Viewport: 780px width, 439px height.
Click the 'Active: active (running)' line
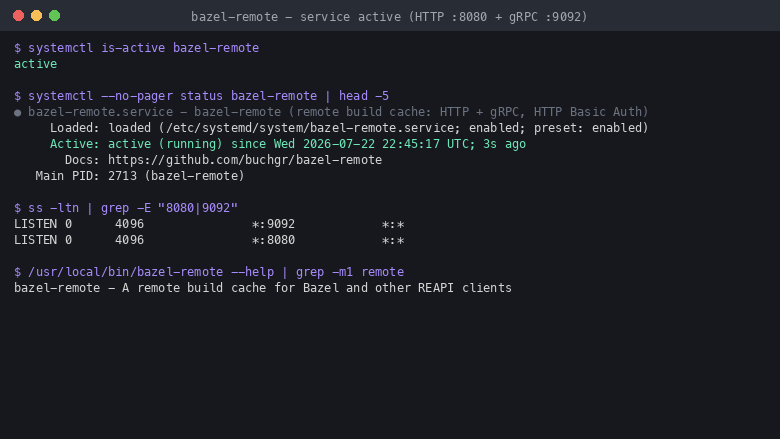(x=288, y=144)
